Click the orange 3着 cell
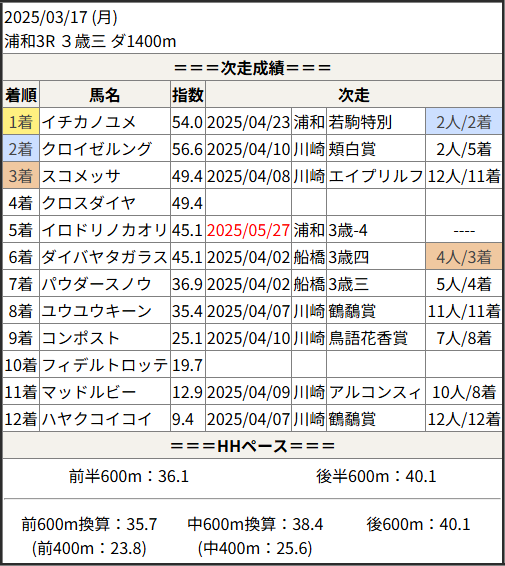 21,176
